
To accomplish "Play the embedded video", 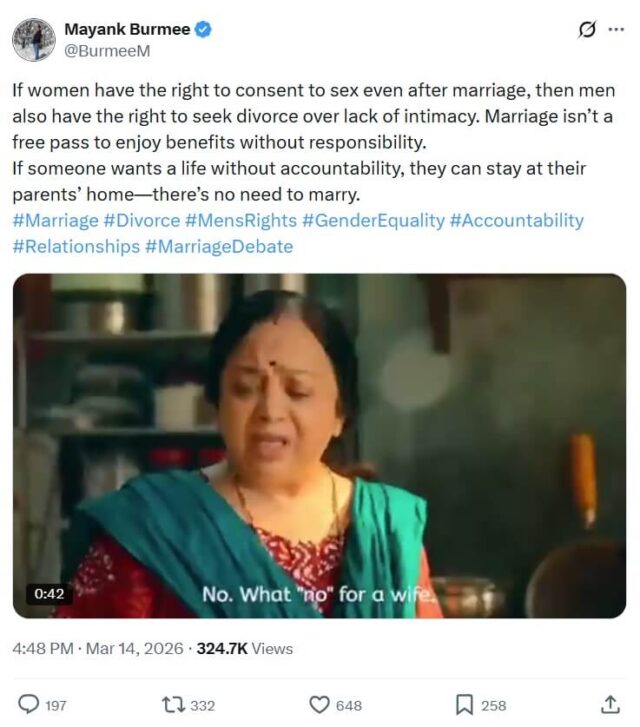I will pos(319,446).
